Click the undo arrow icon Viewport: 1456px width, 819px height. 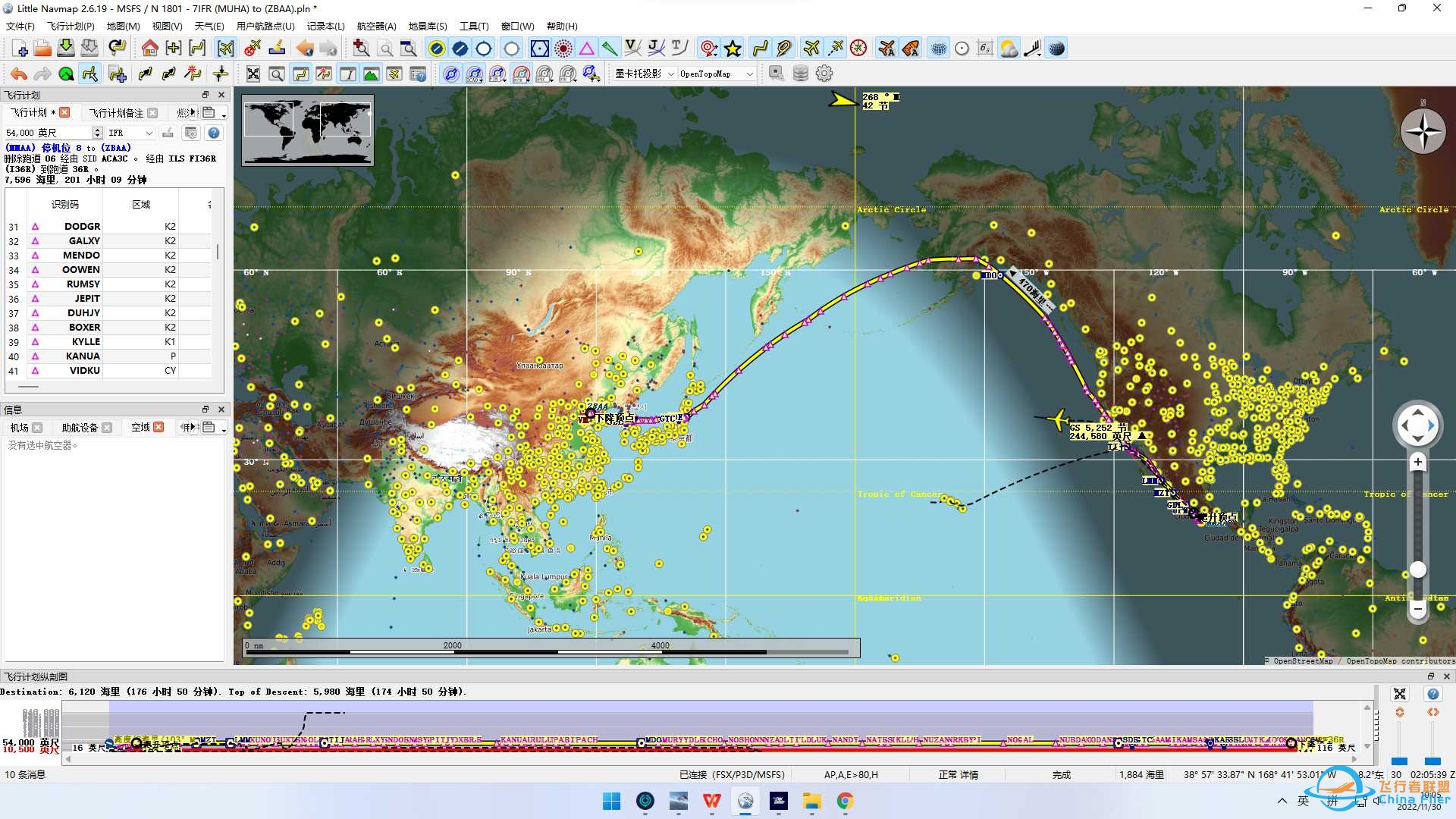tap(19, 74)
